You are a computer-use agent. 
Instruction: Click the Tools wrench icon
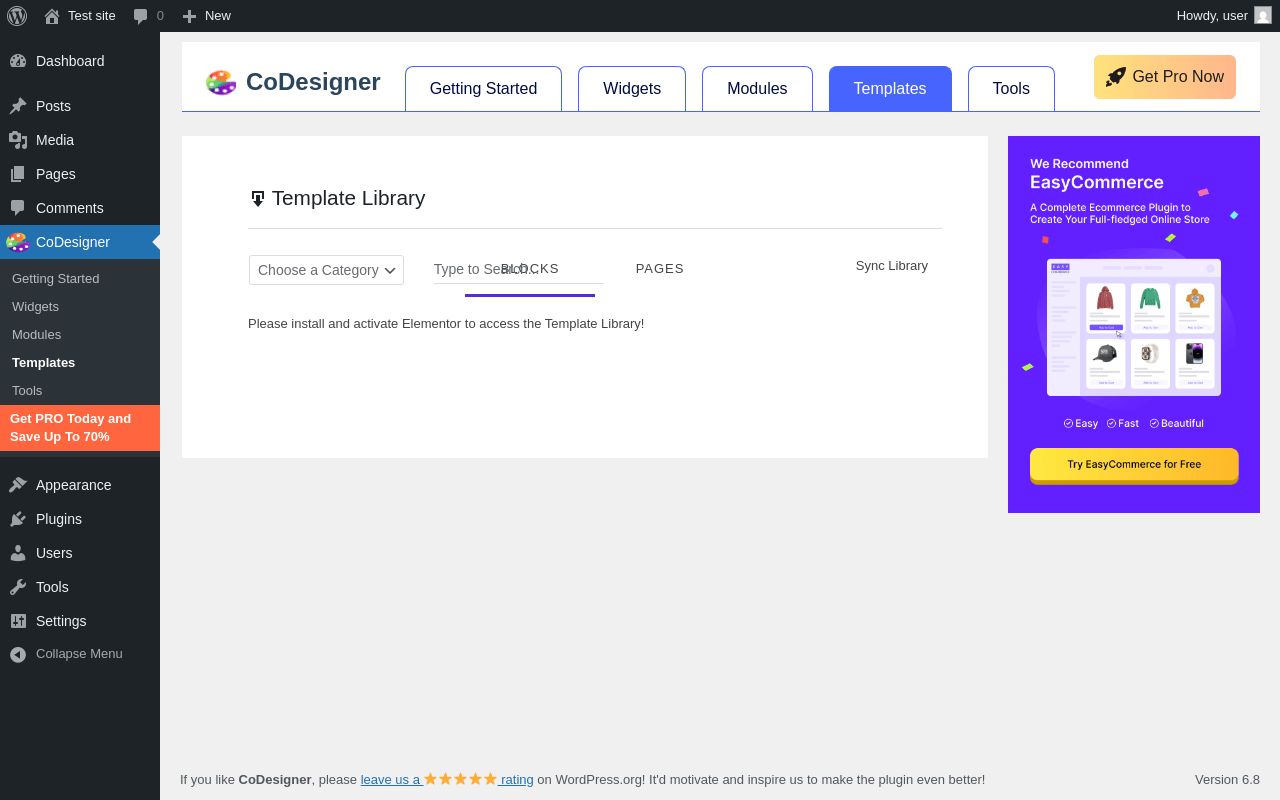pyautogui.click(x=18, y=587)
